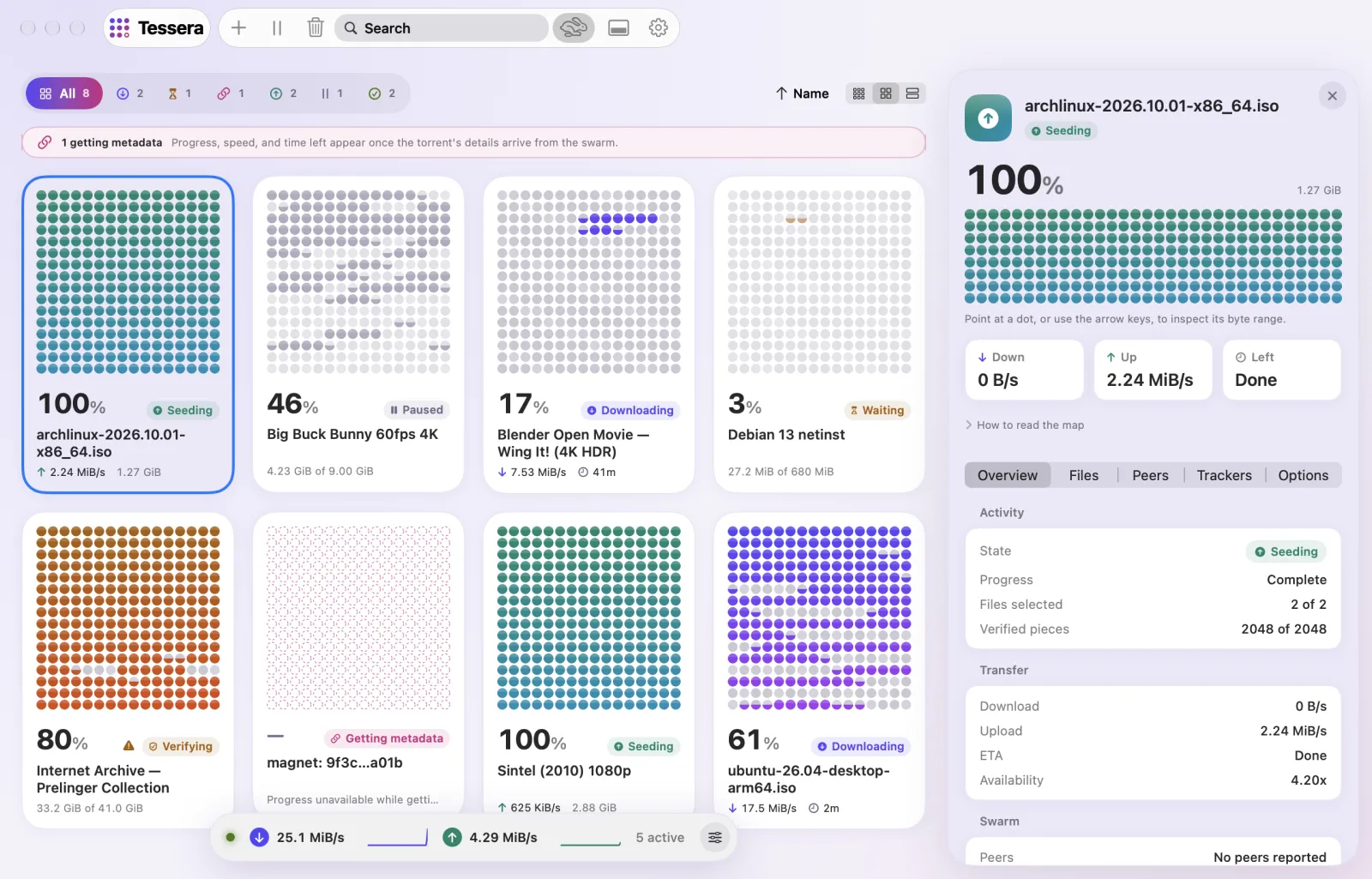Toggle the turtle speed limit mode
Image resolution: width=1372 pixels, height=879 pixels.
coord(573,28)
